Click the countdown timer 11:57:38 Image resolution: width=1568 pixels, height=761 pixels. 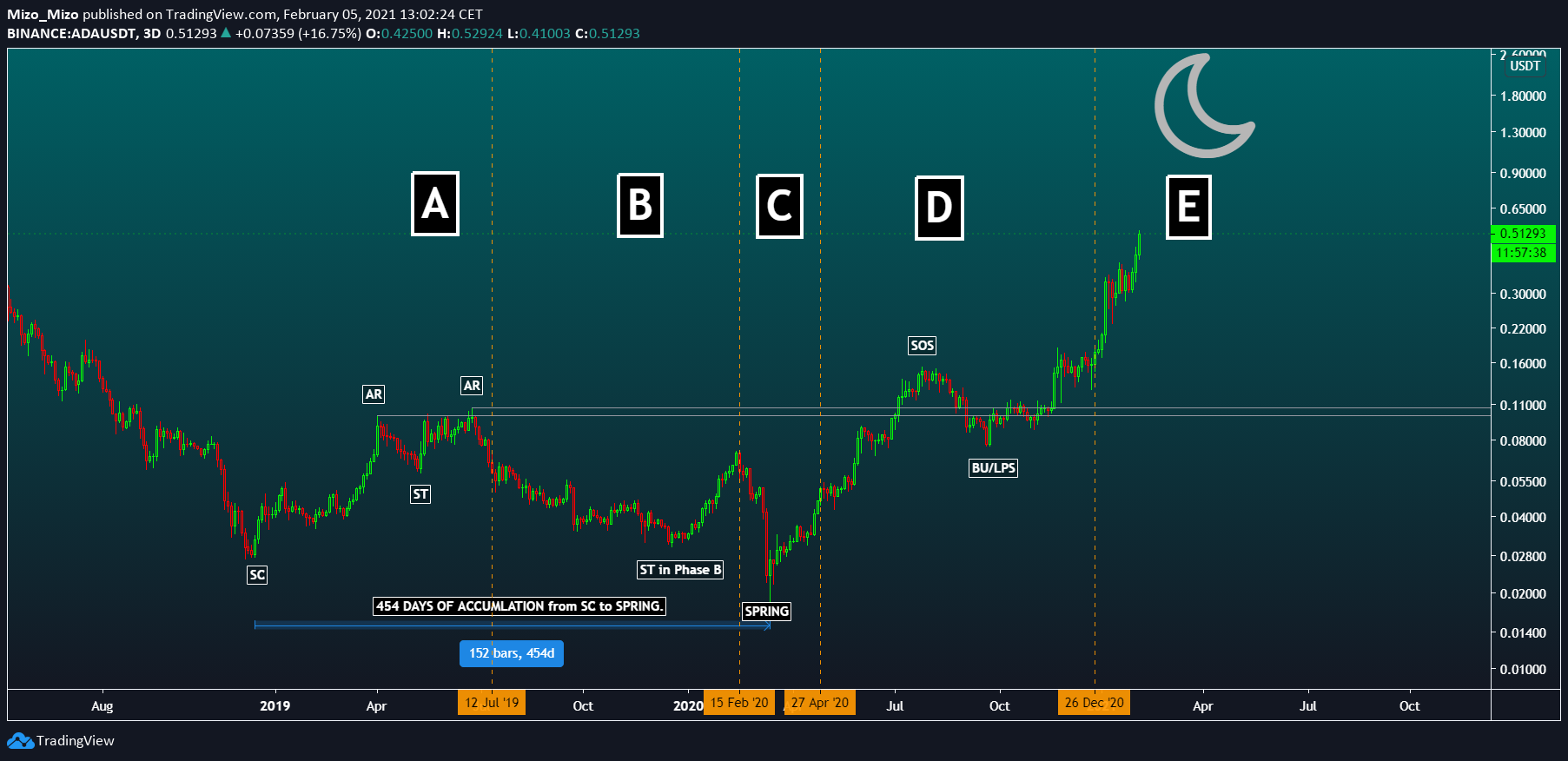(1523, 253)
